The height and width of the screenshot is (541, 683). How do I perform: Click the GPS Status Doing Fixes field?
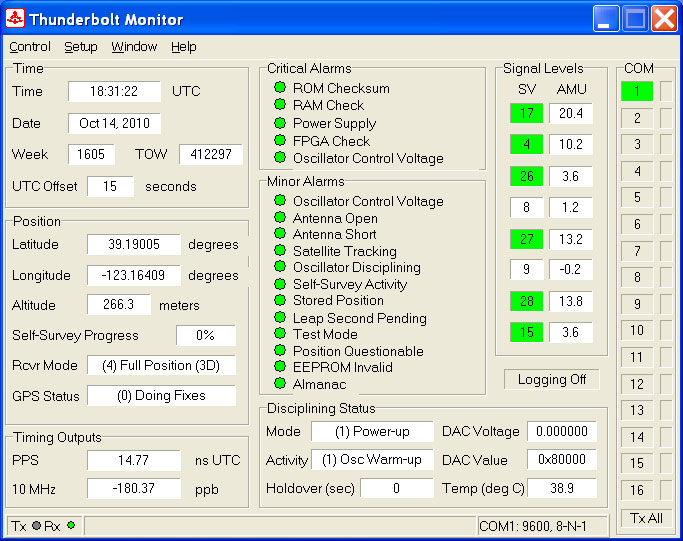coord(161,395)
